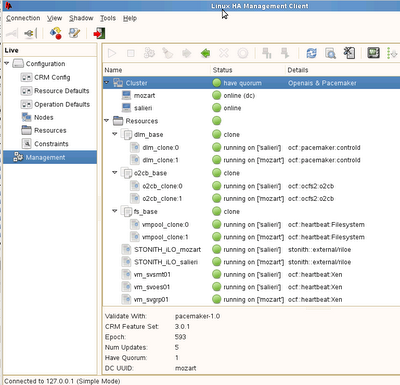Image resolution: width=400 pixels, height=385 pixels.
Task: Click the 'pacemaker-1.0' Validate With value
Action: 197,316
